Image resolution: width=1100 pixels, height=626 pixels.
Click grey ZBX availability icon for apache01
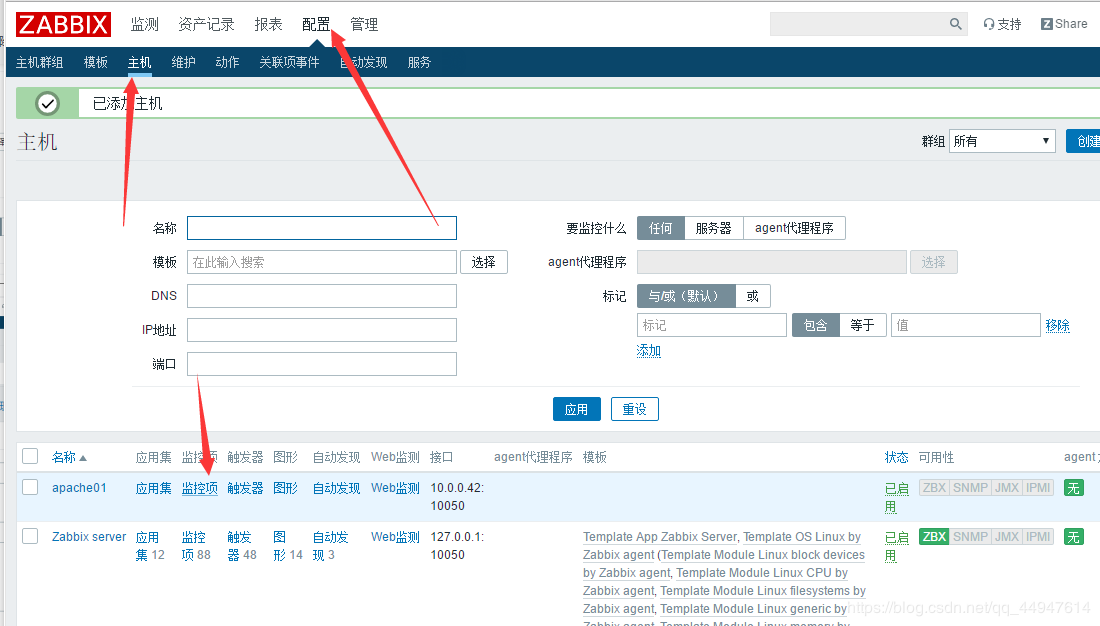pyautogui.click(x=934, y=488)
